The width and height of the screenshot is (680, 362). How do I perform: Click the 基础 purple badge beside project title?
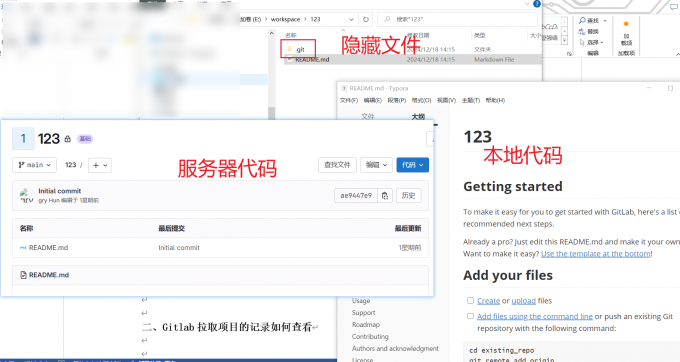[x=85, y=139]
